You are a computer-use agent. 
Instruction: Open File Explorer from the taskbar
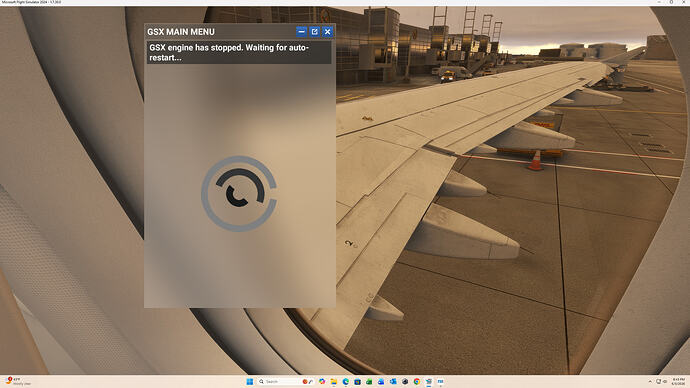point(334,381)
